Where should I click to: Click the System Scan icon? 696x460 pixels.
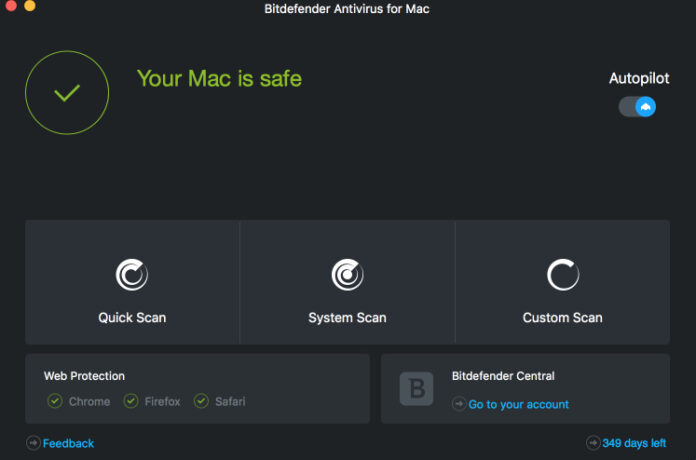[347, 274]
